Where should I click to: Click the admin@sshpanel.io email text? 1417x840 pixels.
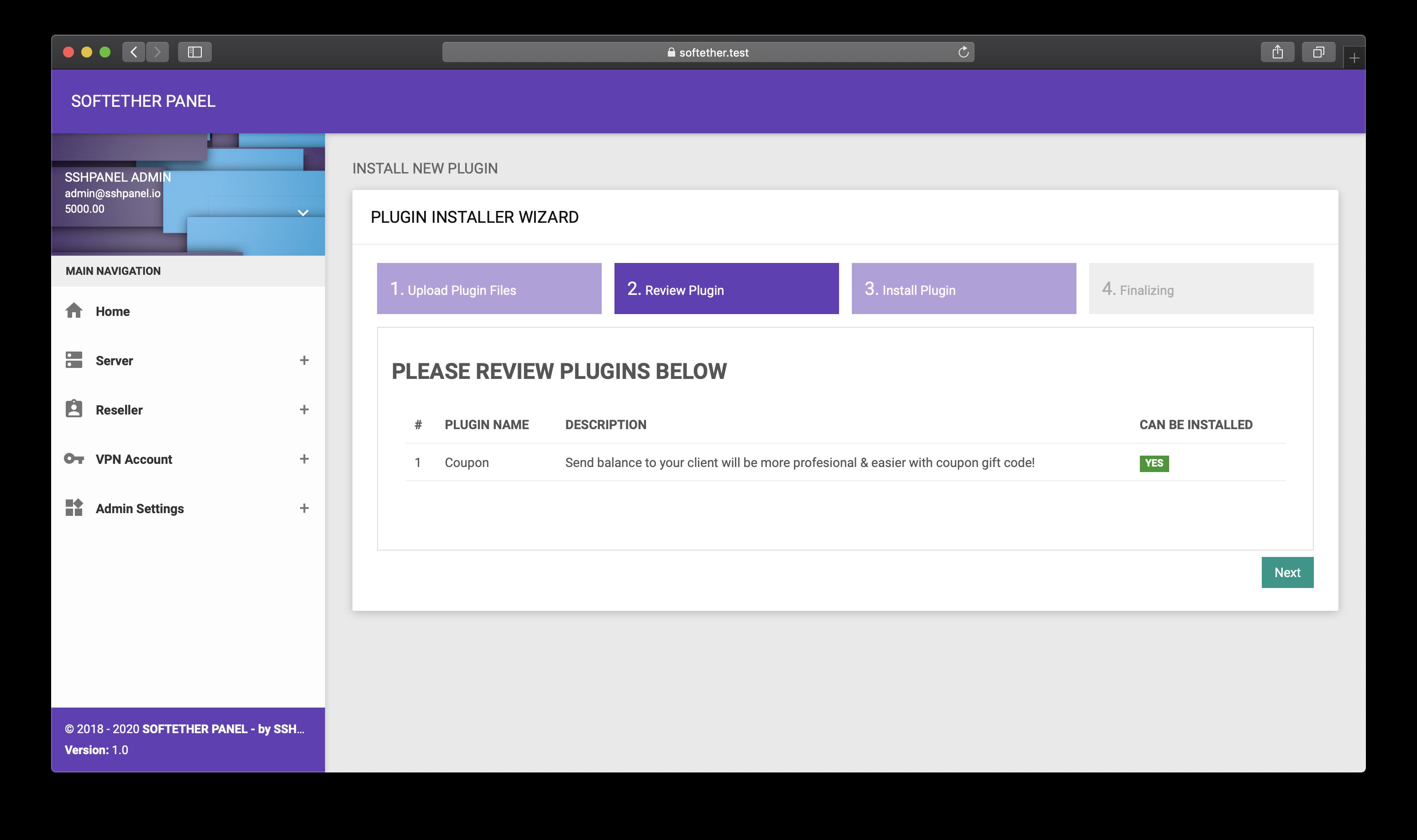(113, 193)
